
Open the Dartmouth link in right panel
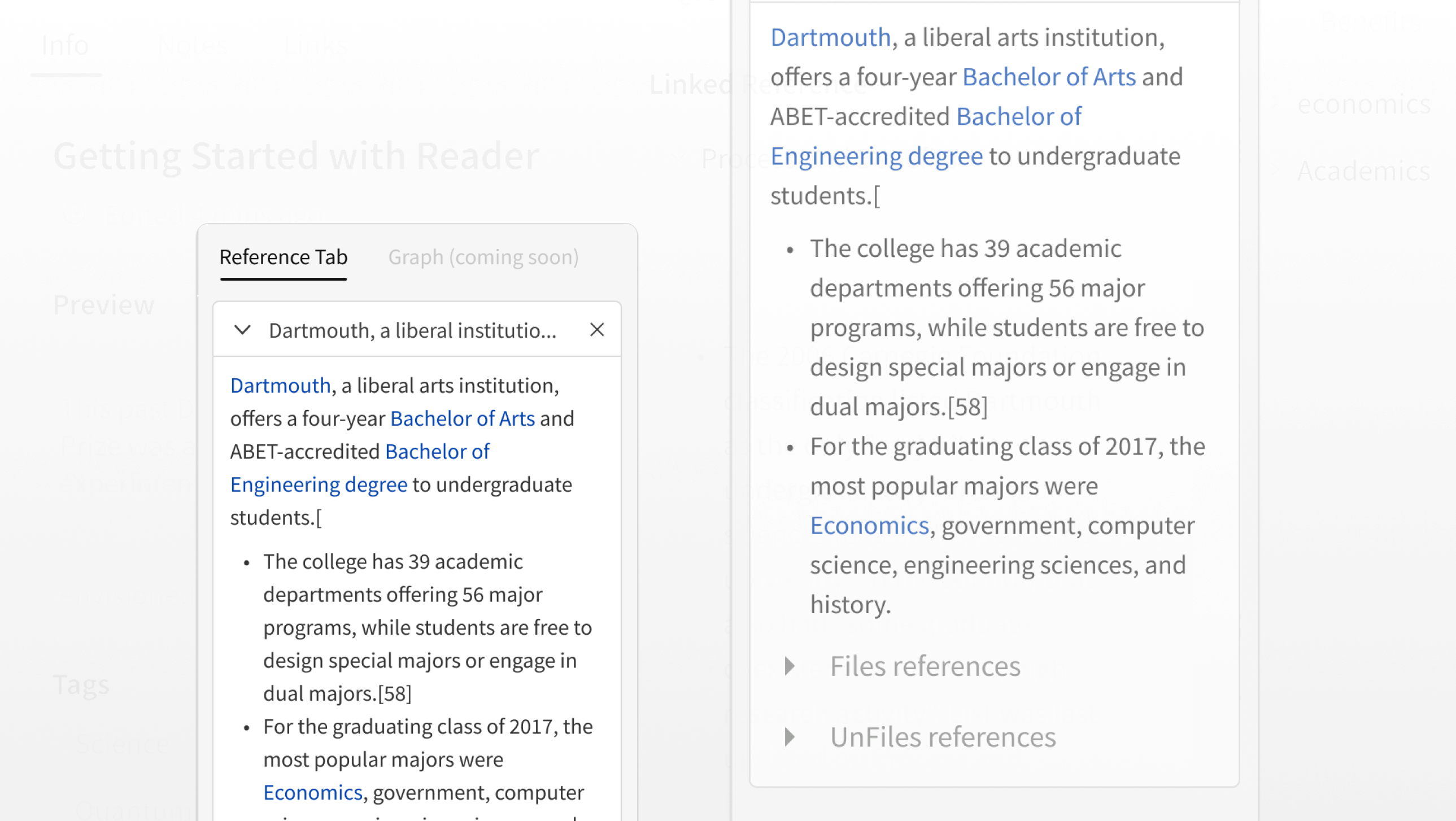point(830,38)
